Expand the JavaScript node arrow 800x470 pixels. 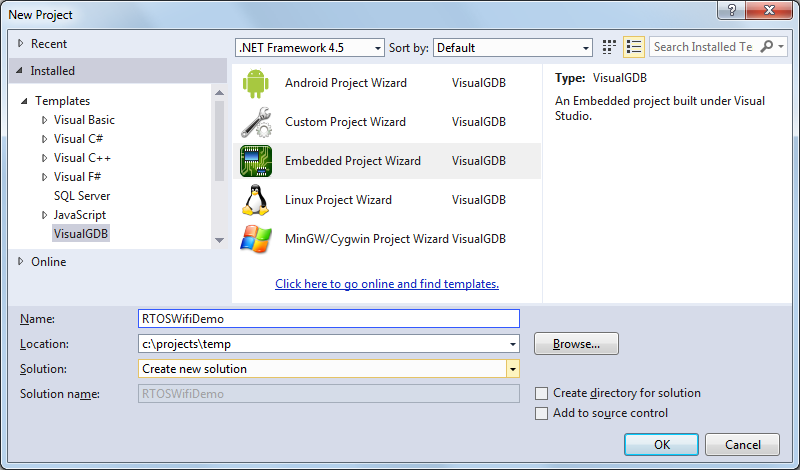(44, 215)
